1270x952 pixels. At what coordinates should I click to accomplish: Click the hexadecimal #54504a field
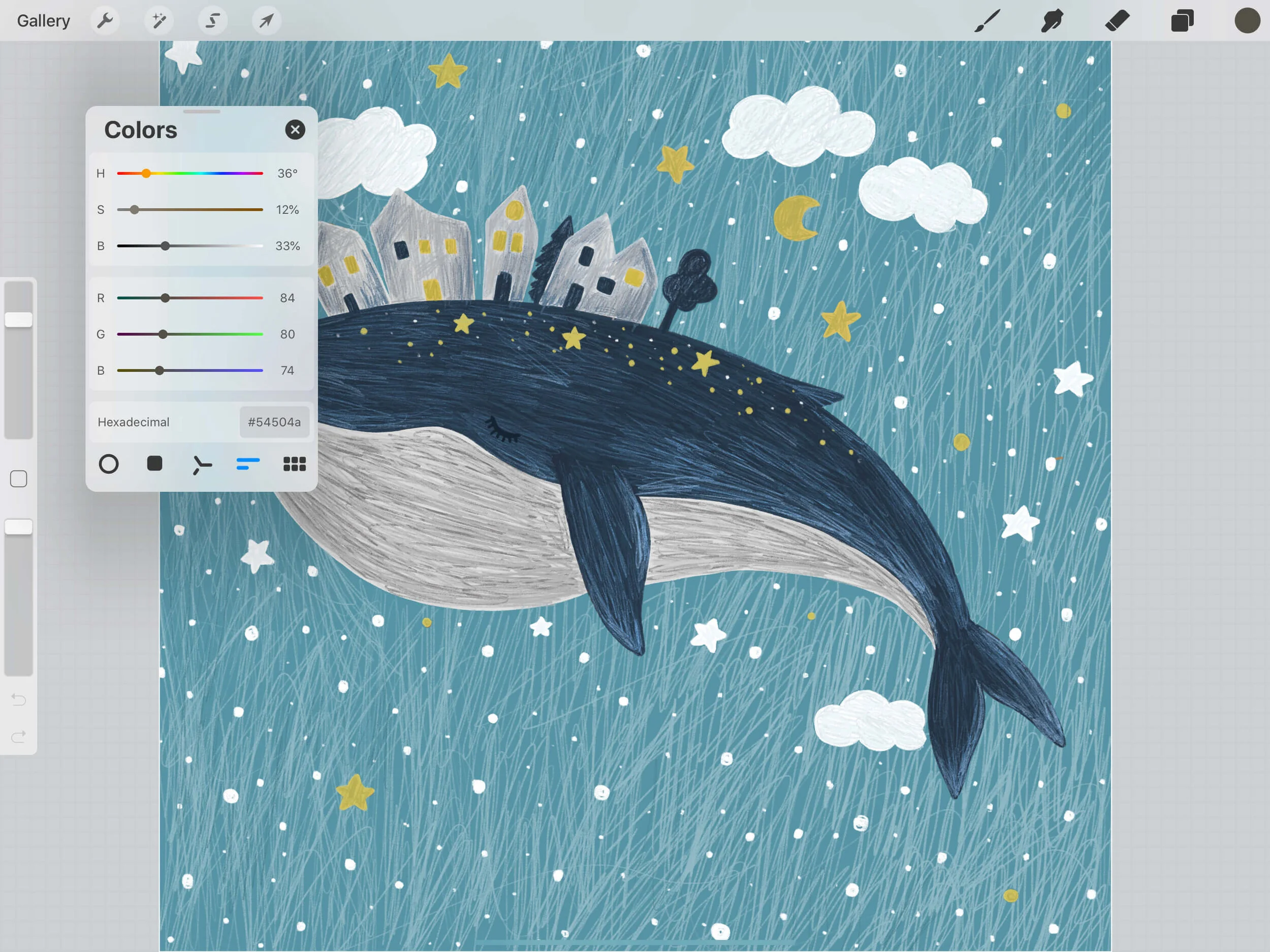pyautogui.click(x=274, y=422)
